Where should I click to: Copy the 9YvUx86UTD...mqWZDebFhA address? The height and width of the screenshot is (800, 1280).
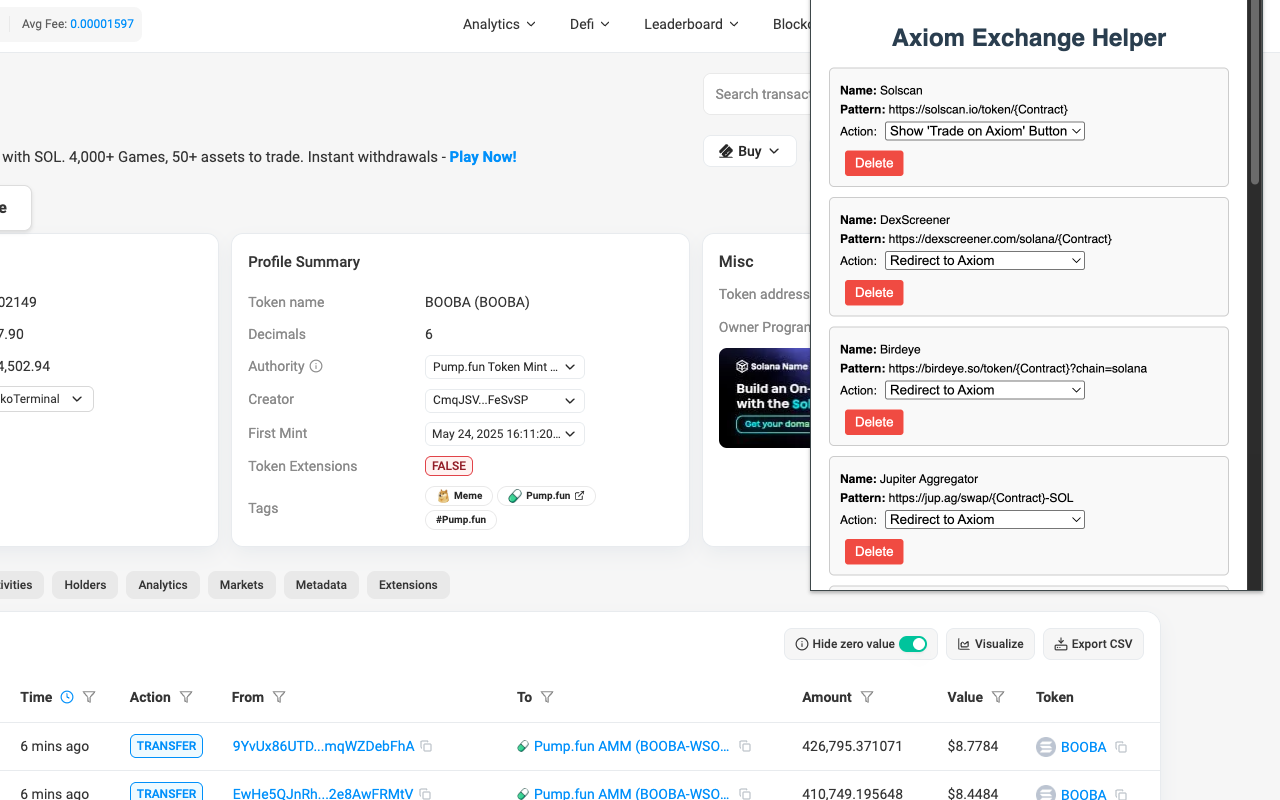tap(426, 746)
